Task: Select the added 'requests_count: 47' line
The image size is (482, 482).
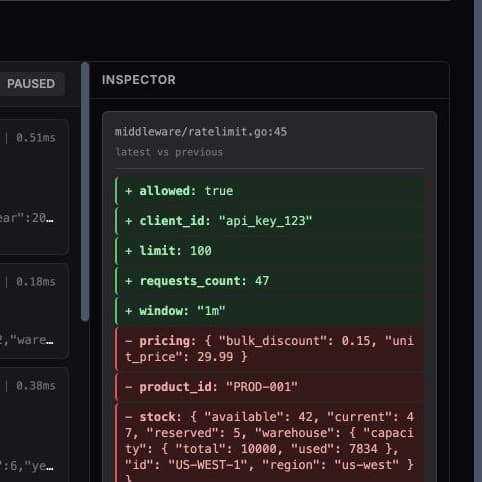Action: (x=269, y=281)
